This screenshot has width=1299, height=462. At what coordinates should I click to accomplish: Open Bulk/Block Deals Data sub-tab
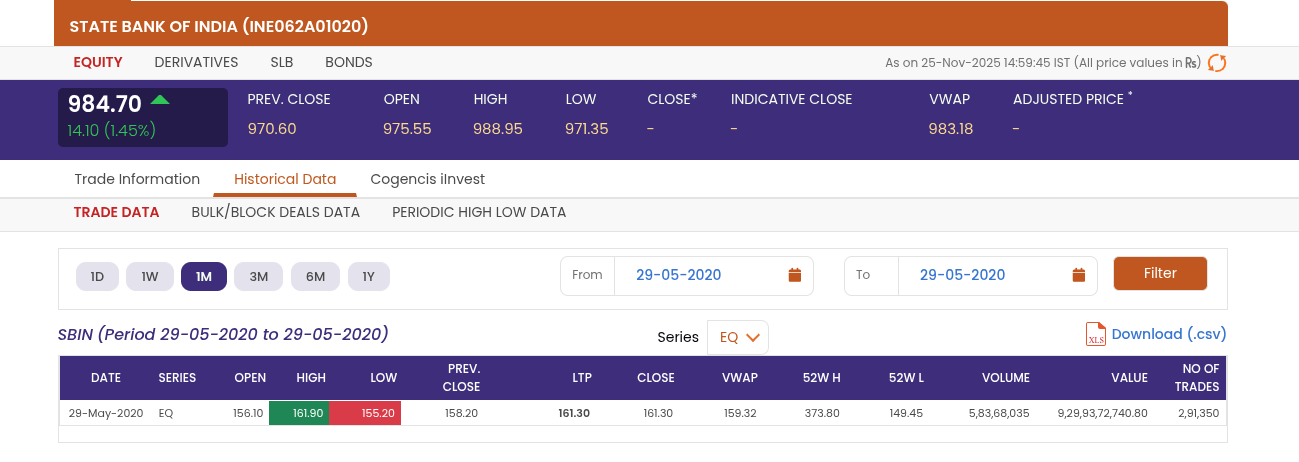[x=275, y=212]
